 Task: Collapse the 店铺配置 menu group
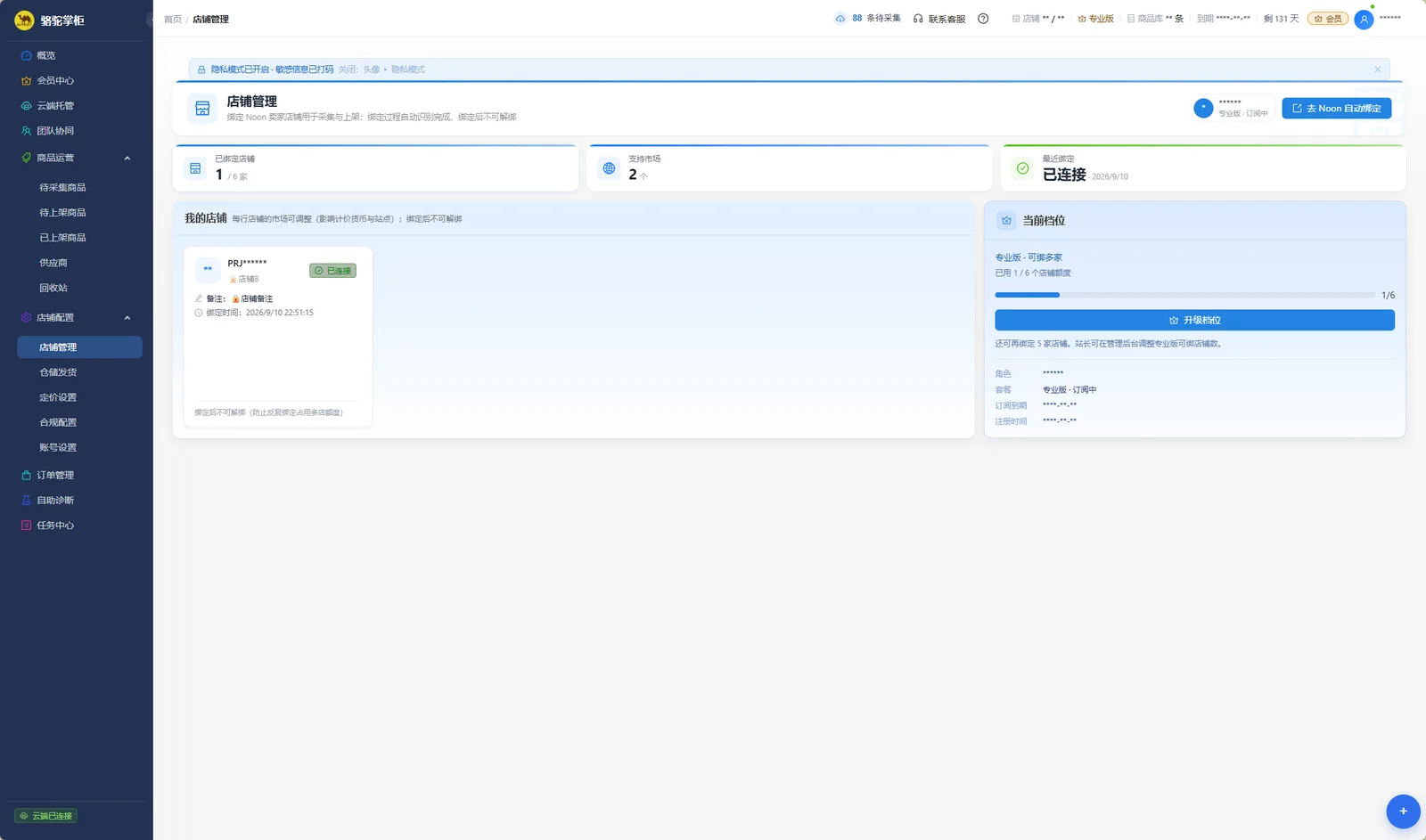[x=77, y=317]
